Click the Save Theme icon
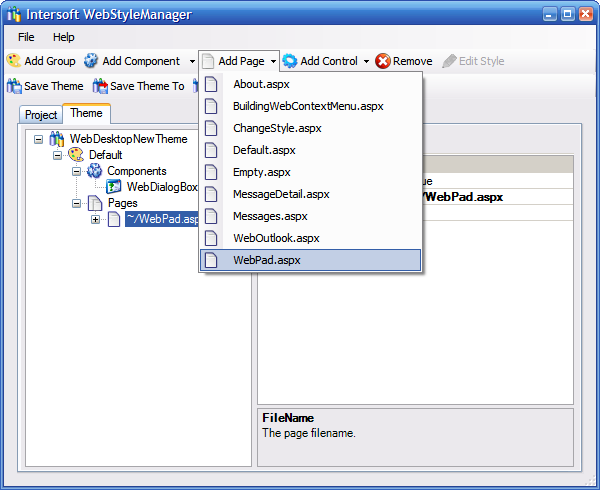The width and height of the screenshot is (600, 490). pyautogui.click(x=14, y=86)
